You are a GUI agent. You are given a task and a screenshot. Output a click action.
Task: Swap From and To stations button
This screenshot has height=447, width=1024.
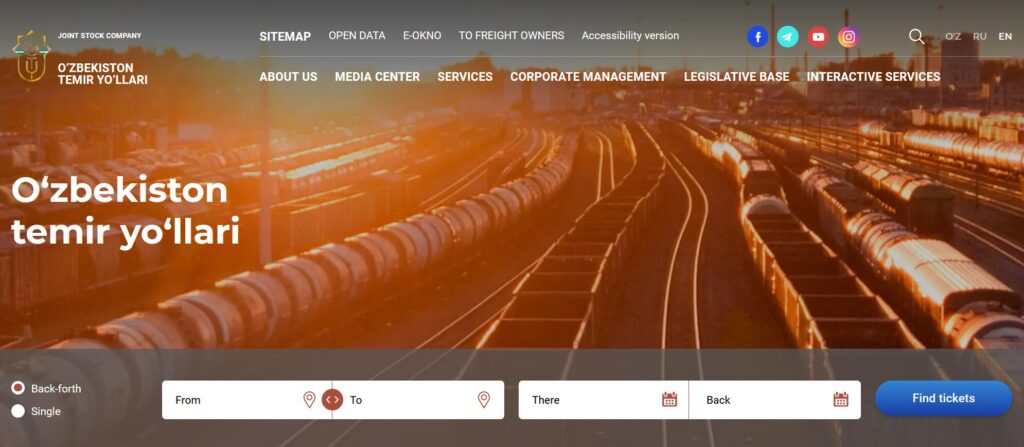(332, 399)
